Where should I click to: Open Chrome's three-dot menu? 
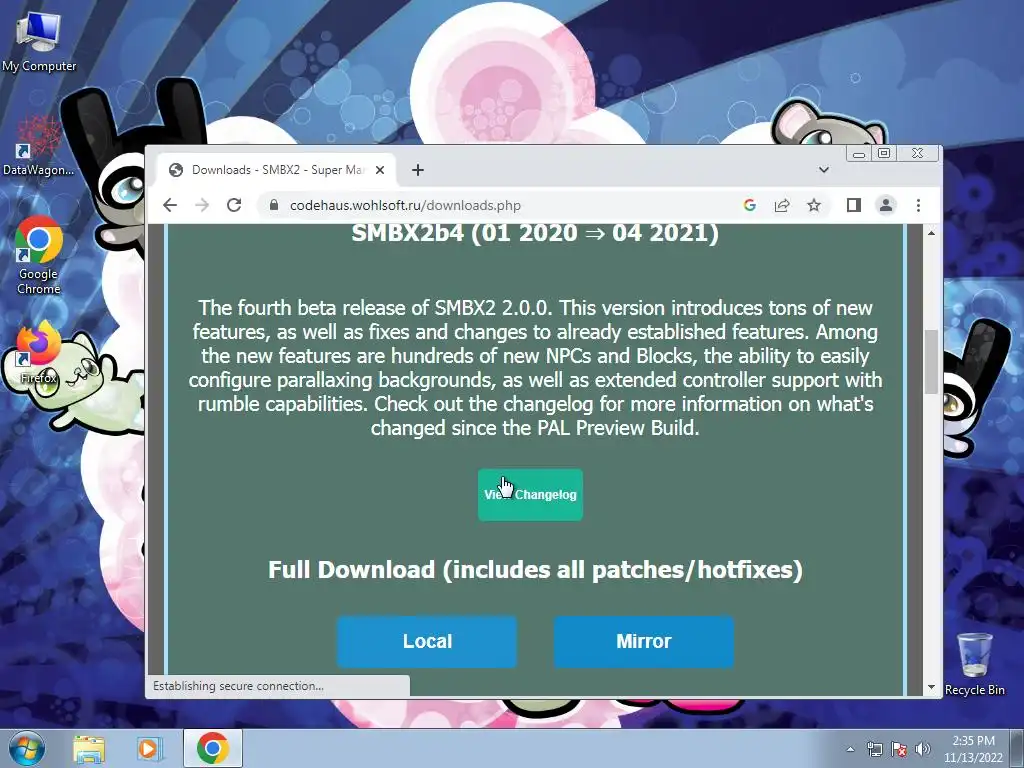(x=918, y=205)
